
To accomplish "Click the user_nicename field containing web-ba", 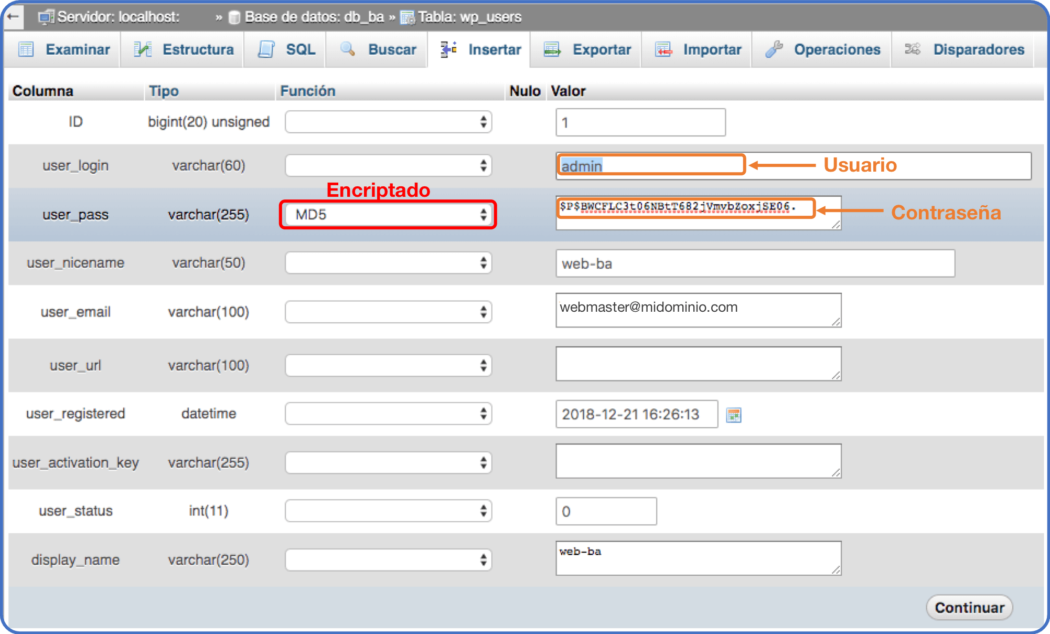I will coord(755,263).
